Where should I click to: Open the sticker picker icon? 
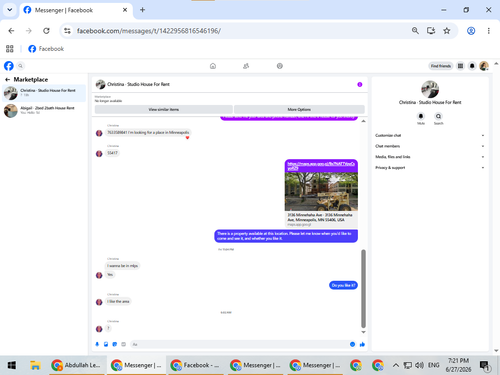pyautogui.click(x=115, y=344)
